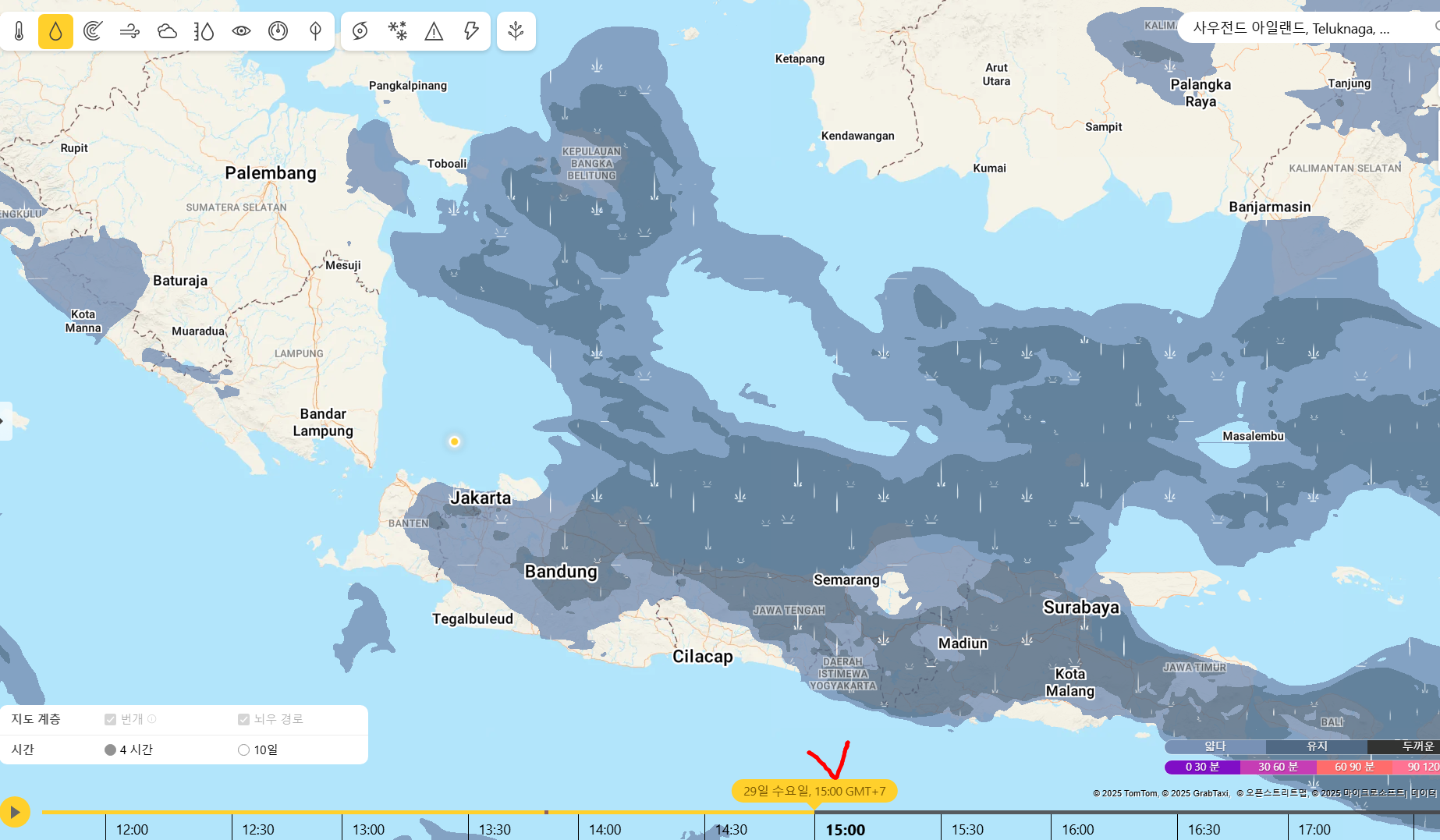This screenshot has height=840, width=1440.
Task: Open the pollen plant layer
Action: (516, 31)
